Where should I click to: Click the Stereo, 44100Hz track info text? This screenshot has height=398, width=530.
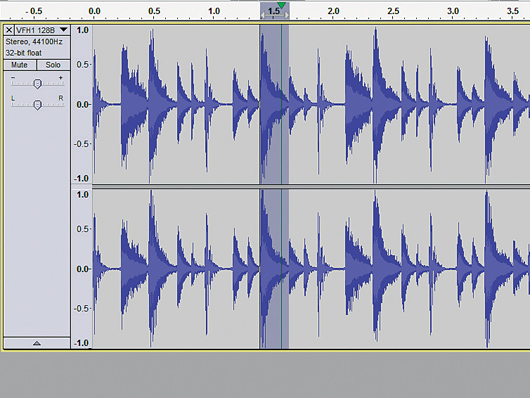click(x=34, y=42)
